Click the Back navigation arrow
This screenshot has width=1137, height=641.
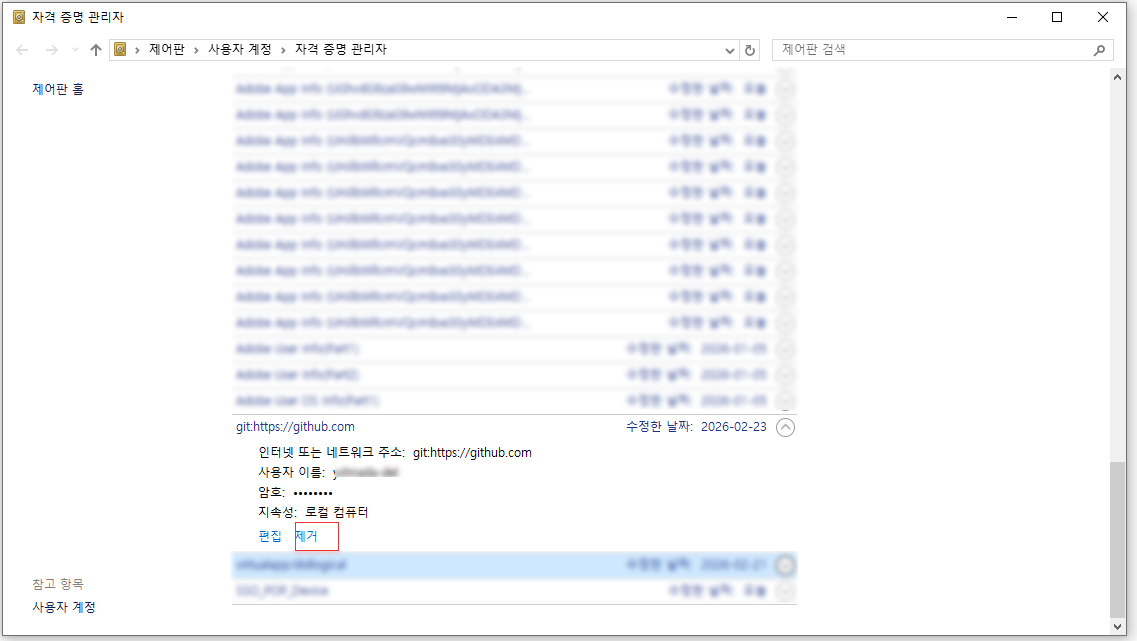[22, 50]
